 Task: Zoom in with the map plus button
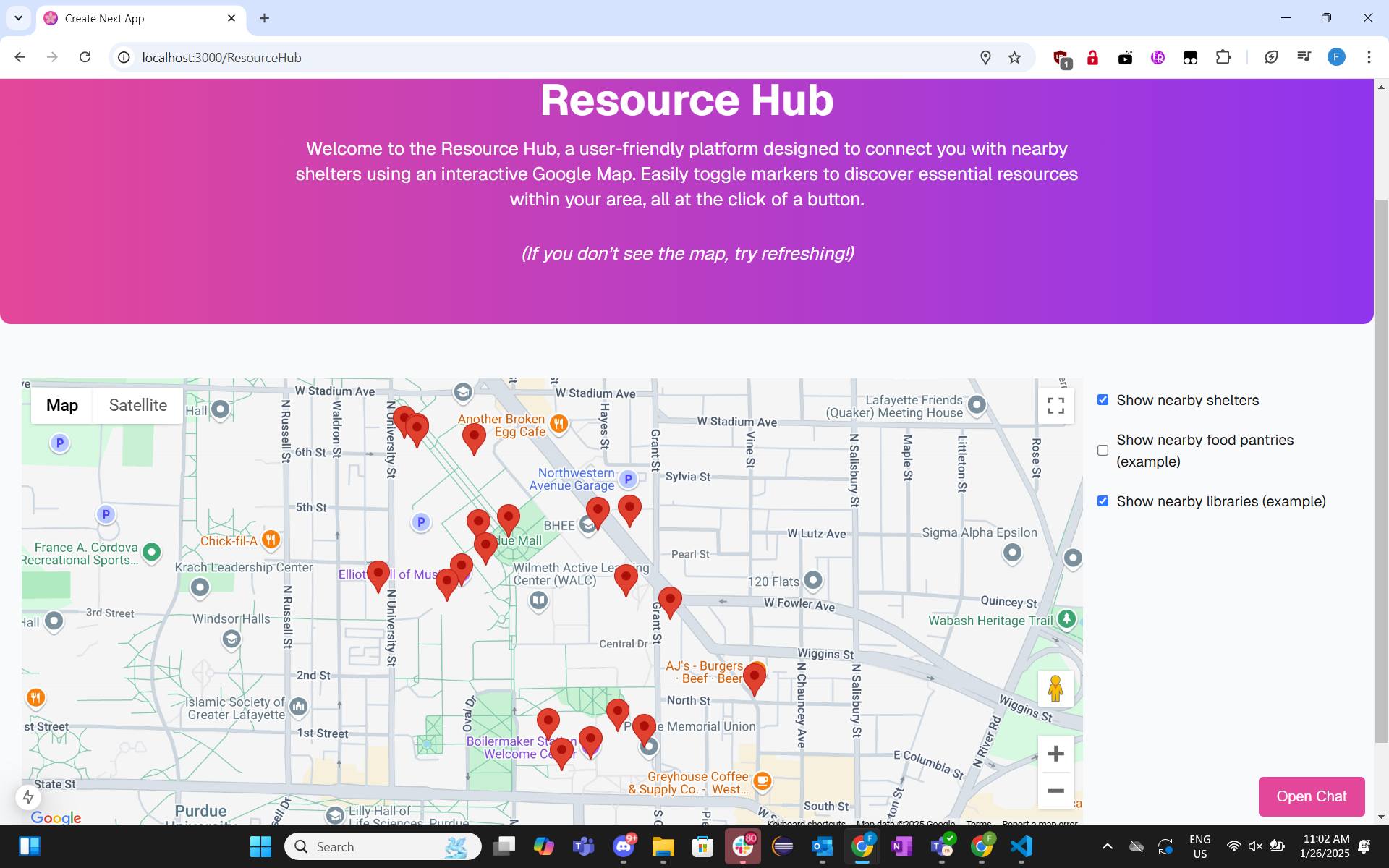1055,754
